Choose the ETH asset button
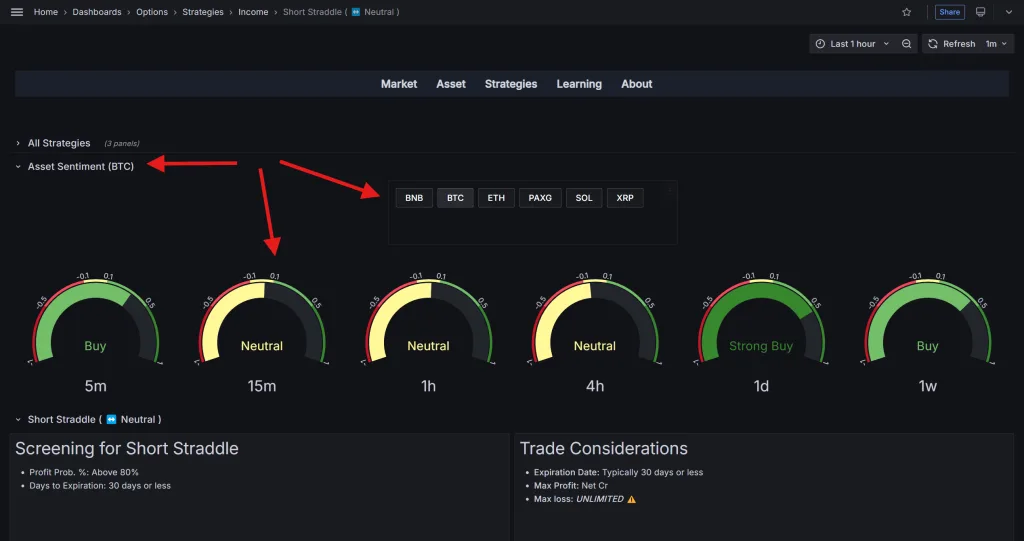The height and width of the screenshot is (541, 1024). [496, 198]
